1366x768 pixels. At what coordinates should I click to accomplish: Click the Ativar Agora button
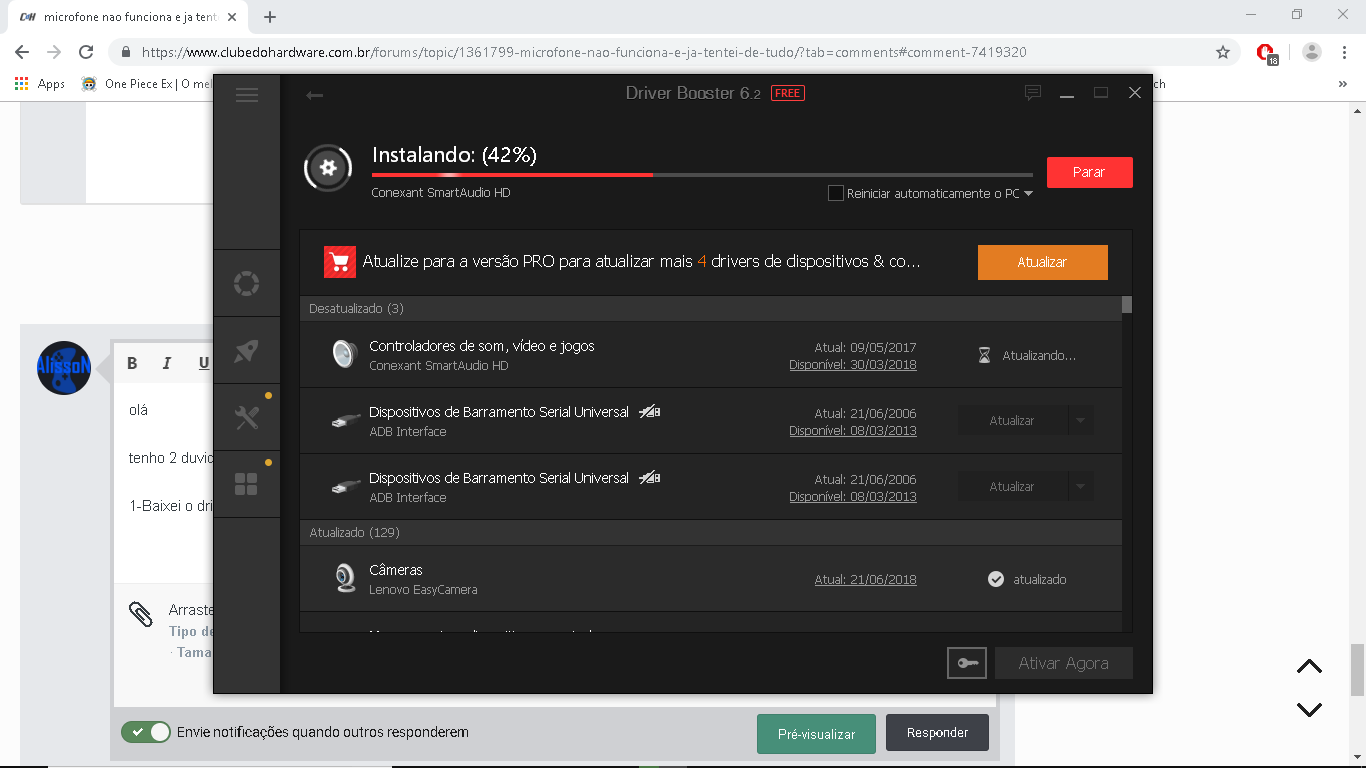click(x=1063, y=663)
